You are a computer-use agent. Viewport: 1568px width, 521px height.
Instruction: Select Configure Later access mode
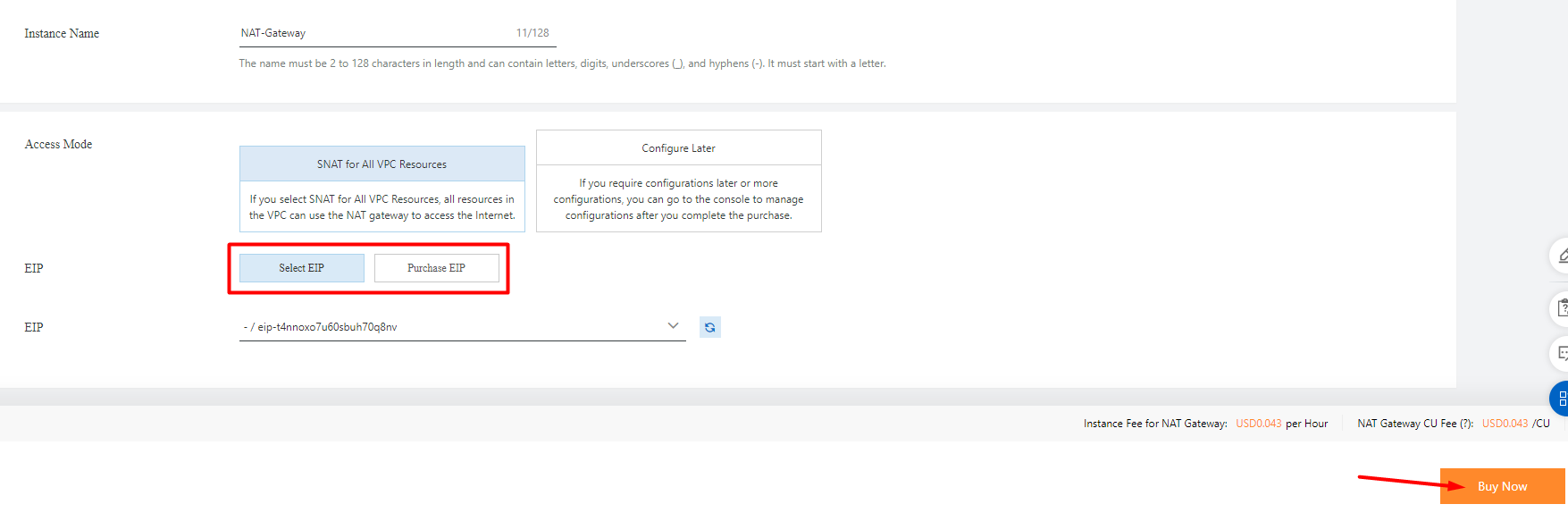click(678, 148)
